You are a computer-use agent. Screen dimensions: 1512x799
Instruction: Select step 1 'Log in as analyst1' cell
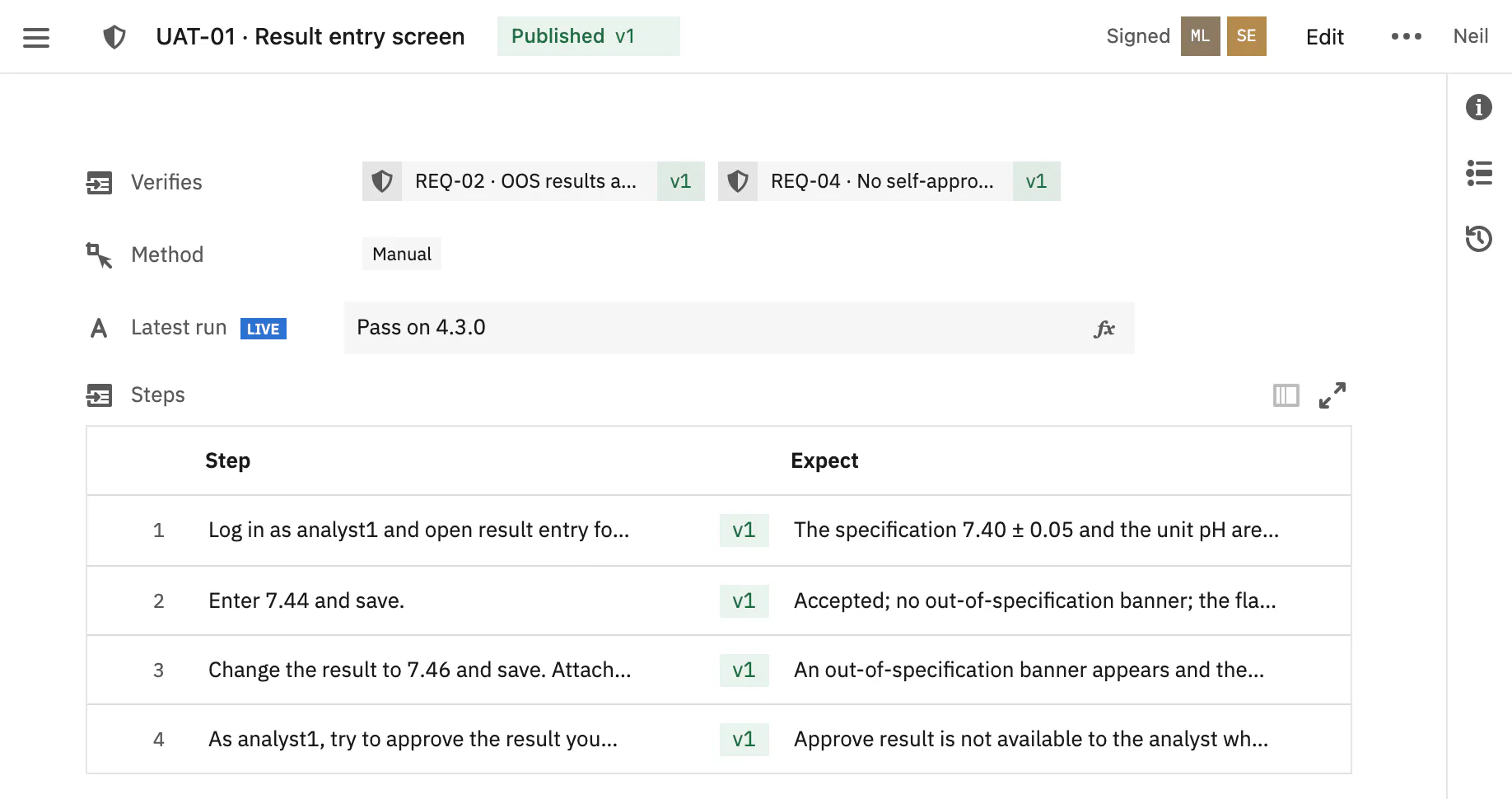click(x=418, y=530)
